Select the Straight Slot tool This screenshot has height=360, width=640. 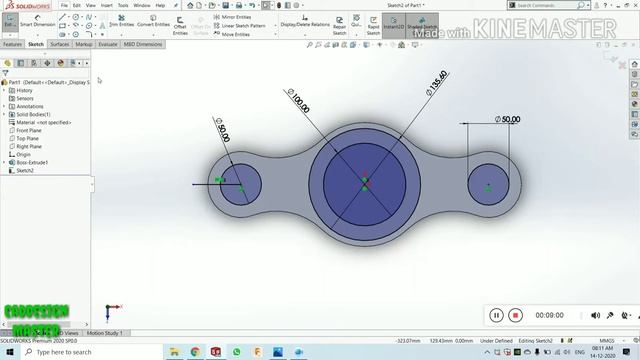coord(62,35)
